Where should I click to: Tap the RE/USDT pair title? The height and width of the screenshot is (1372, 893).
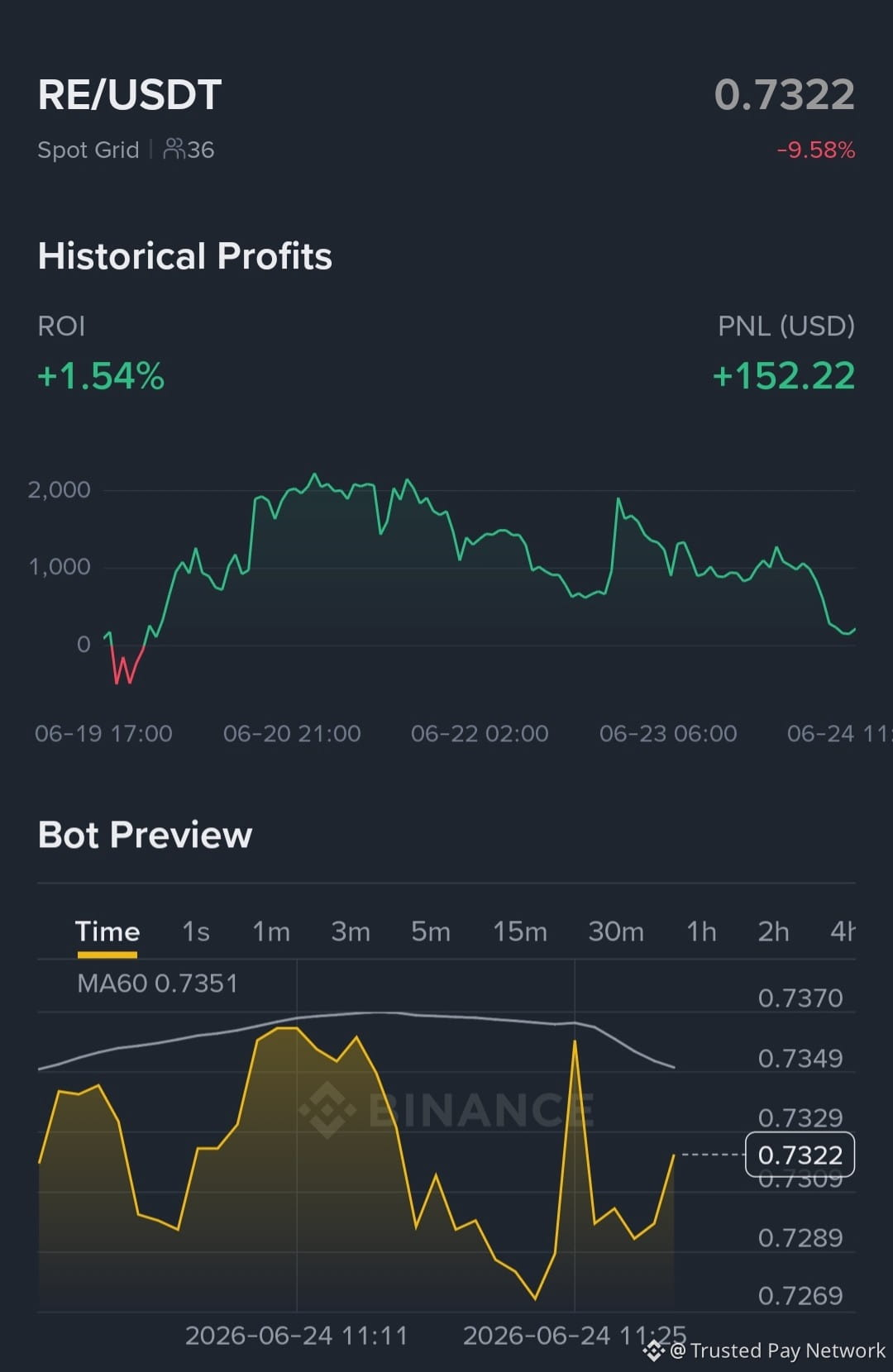tap(130, 94)
